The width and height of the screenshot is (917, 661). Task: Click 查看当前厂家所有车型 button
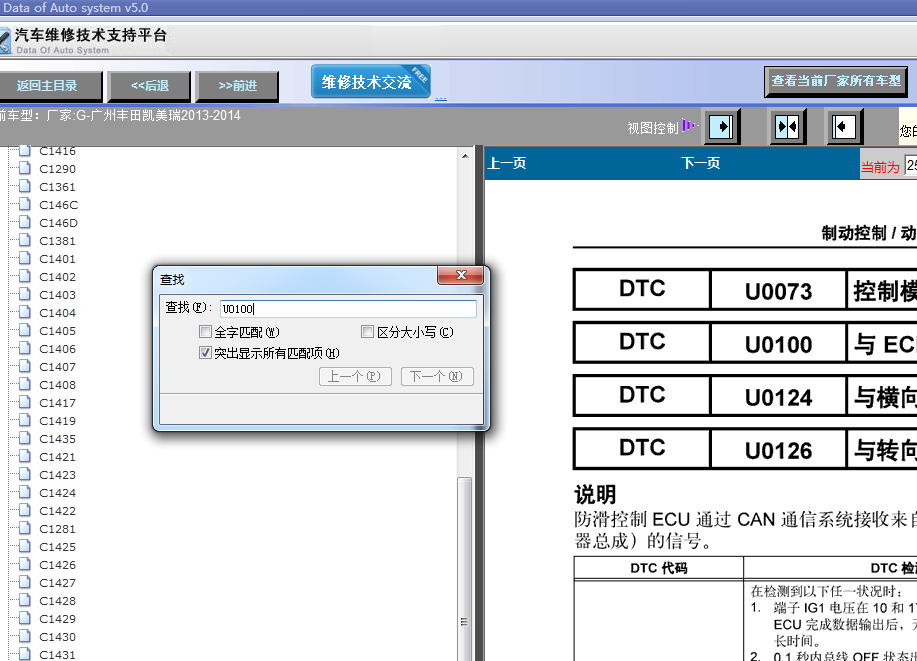836,81
